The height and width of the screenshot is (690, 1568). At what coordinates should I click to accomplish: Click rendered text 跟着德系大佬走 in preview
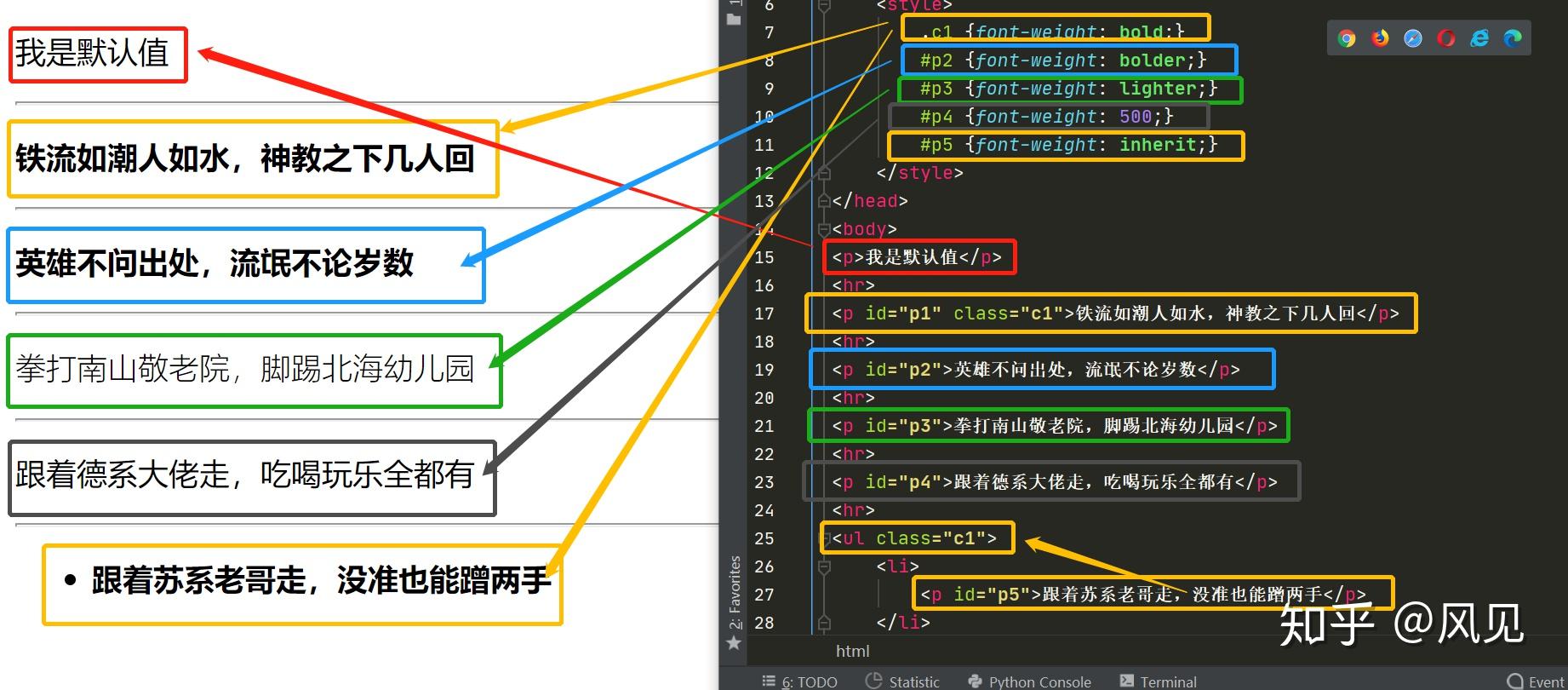point(123,474)
